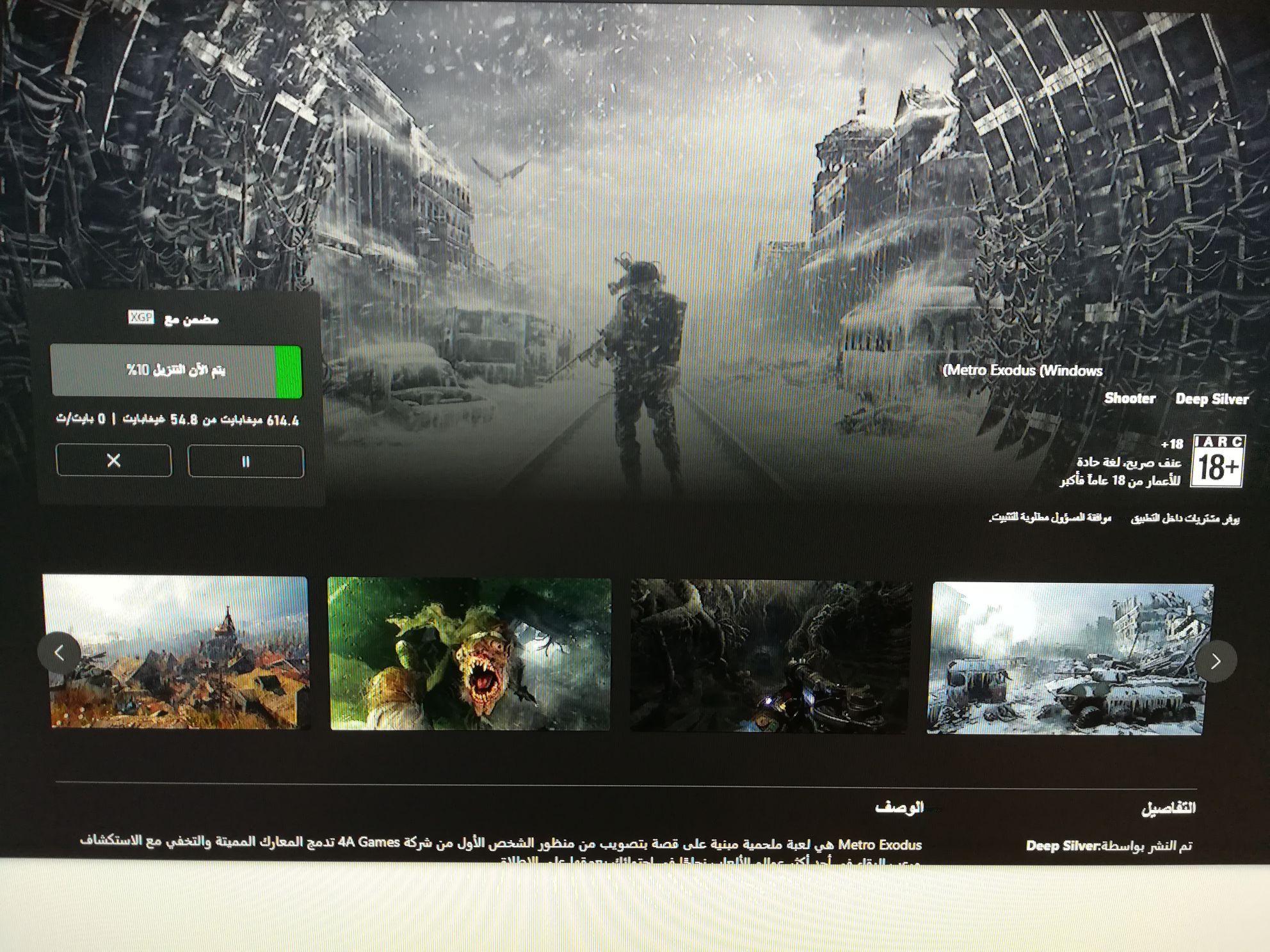Select the التفاصيل details heading

tap(1168, 809)
